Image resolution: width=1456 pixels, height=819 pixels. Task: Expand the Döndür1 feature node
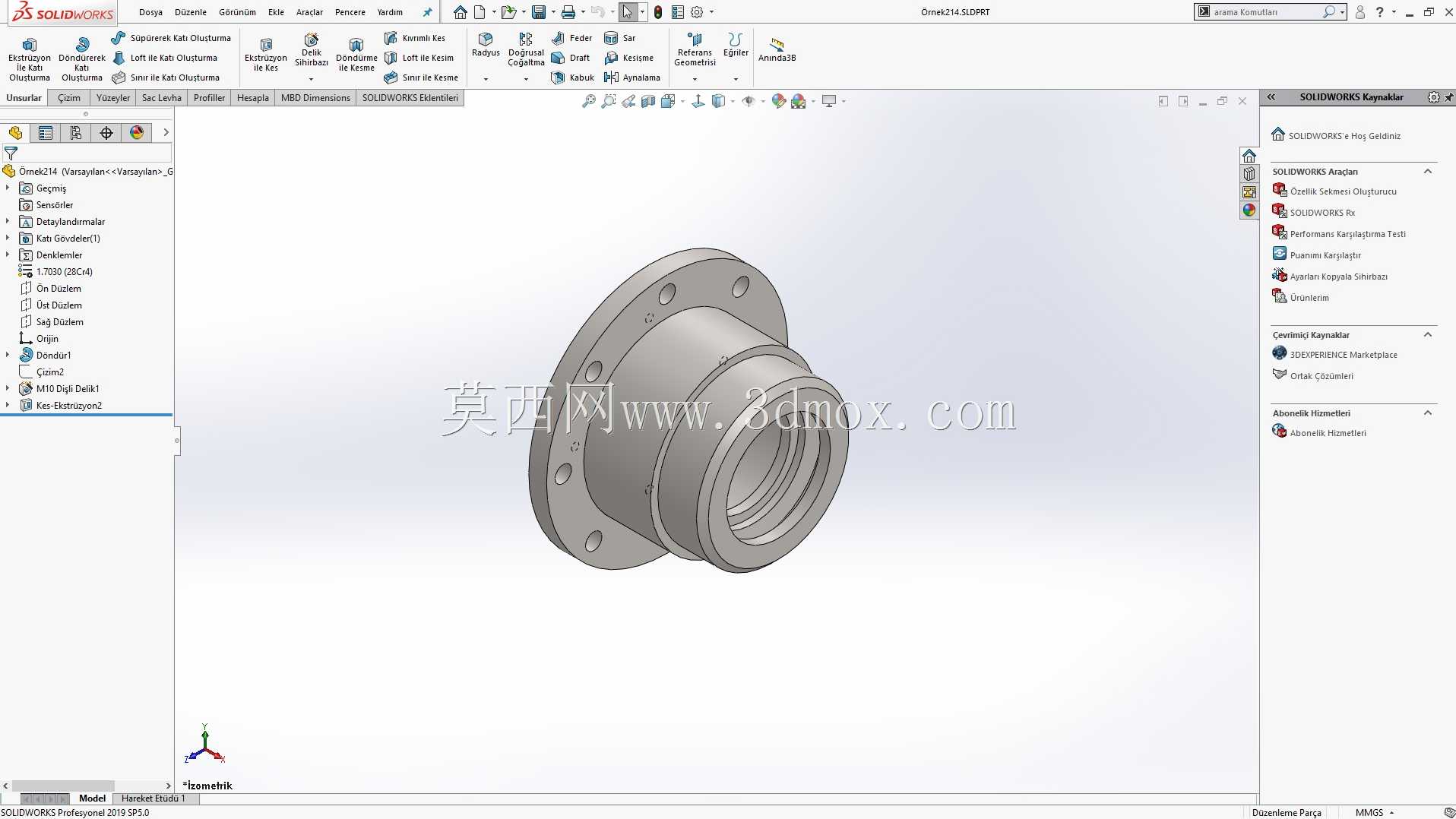click(x=8, y=355)
